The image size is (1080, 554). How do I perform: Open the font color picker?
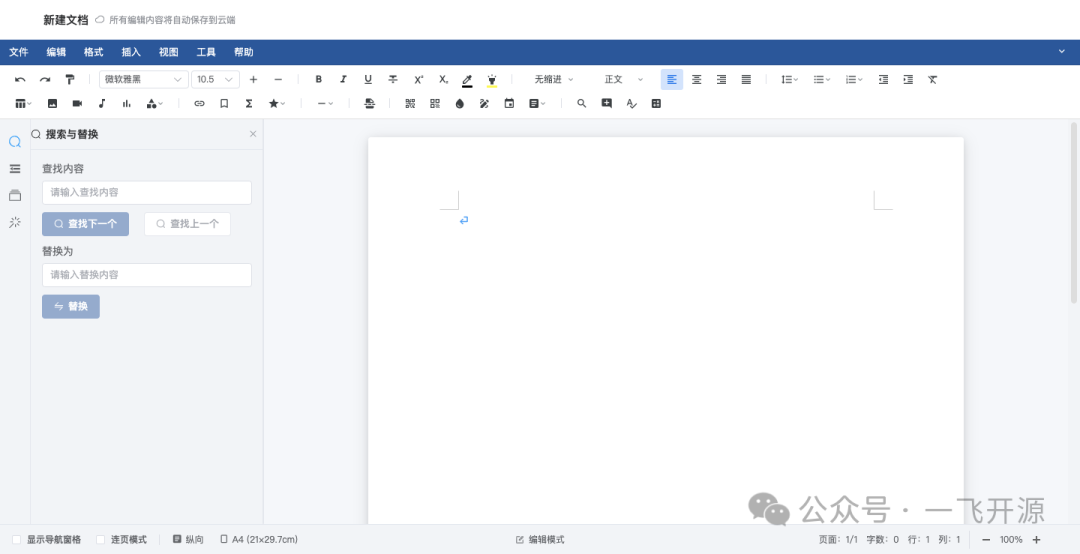[x=467, y=81]
